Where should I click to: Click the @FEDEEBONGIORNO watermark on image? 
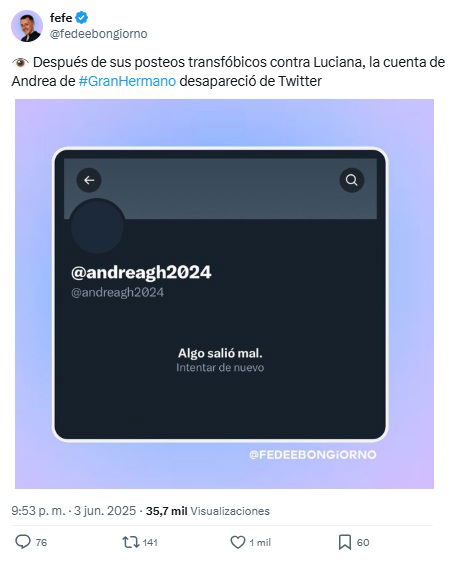click(x=313, y=455)
